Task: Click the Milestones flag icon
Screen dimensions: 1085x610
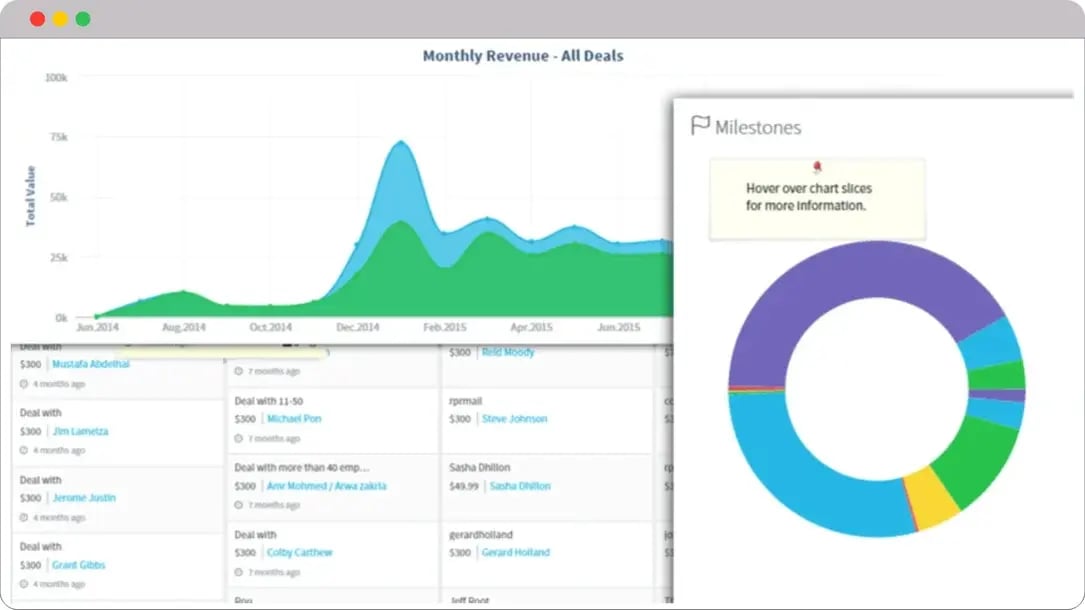Action: coord(700,125)
